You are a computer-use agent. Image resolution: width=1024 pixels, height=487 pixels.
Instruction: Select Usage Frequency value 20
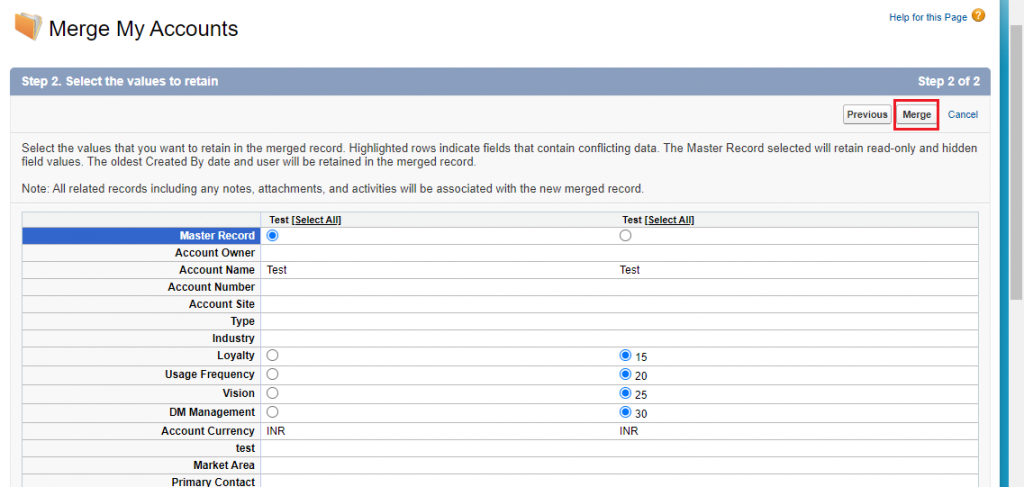pyautogui.click(x=626, y=374)
